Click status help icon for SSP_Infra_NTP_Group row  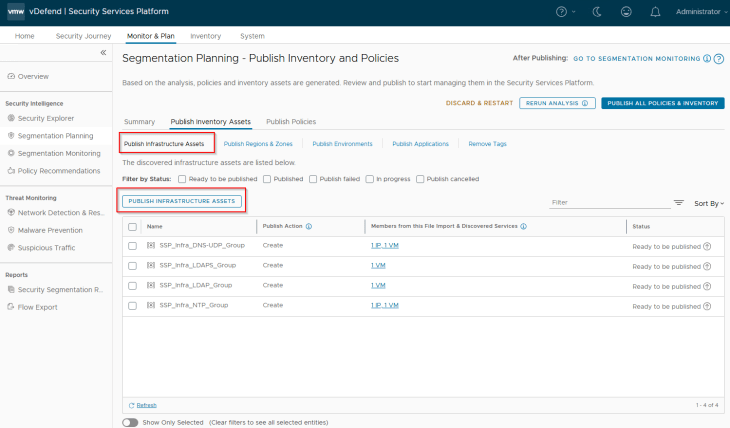coord(707,305)
